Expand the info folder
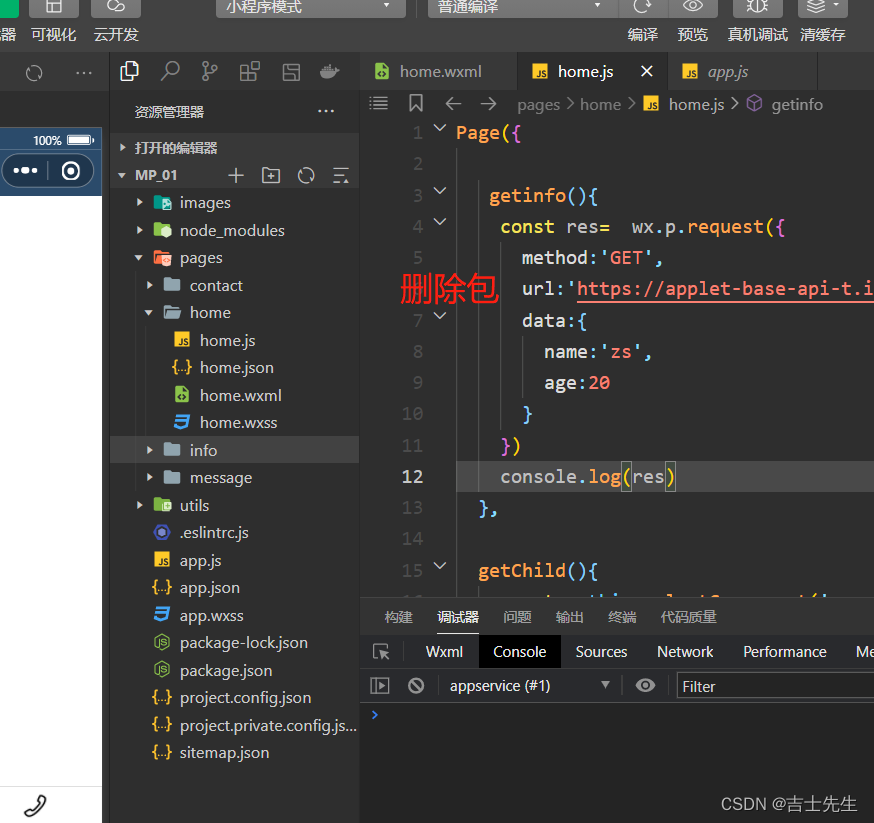 pyautogui.click(x=149, y=450)
